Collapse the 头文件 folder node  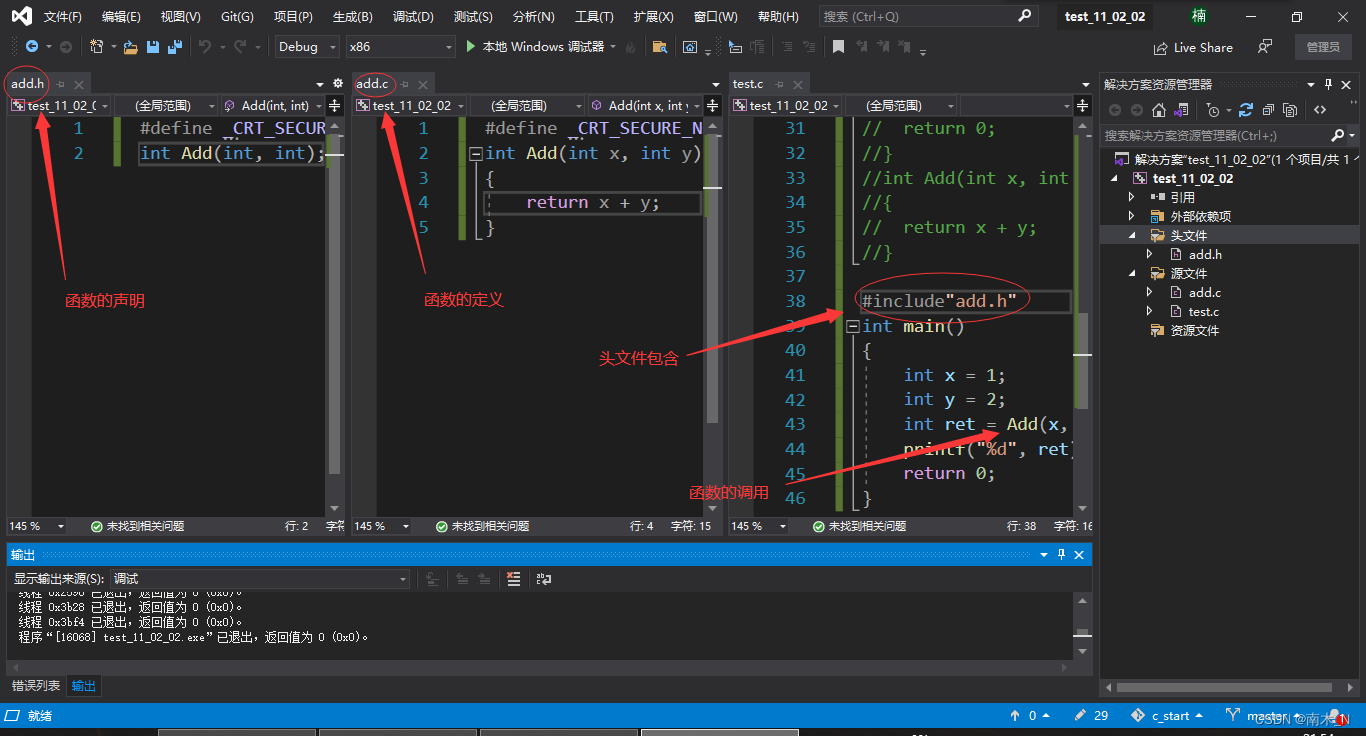pos(1132,235)
